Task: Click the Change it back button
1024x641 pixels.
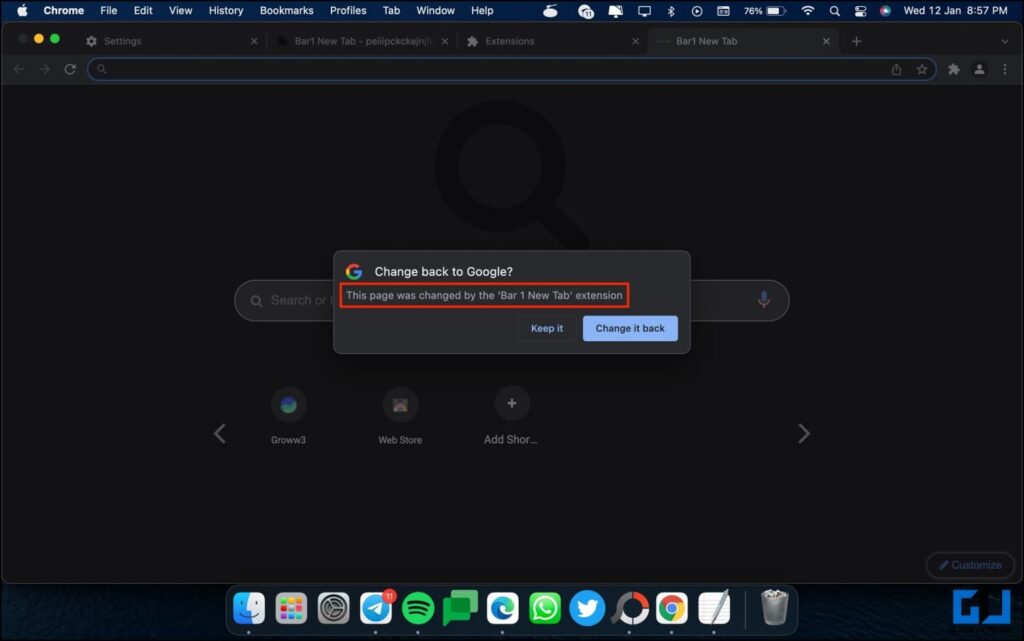Action: (x=630, y=328)
